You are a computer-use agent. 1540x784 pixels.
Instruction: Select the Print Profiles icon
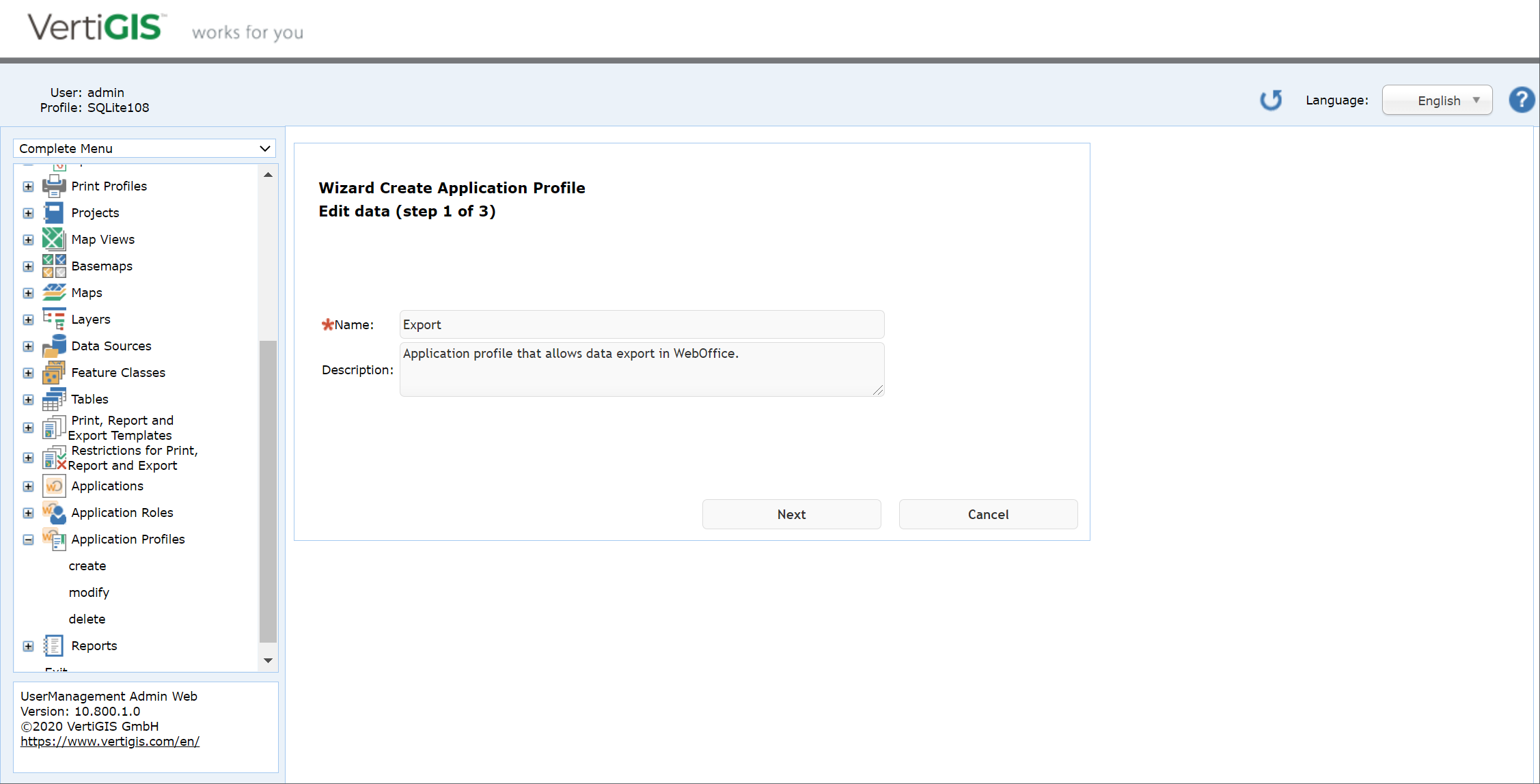54,186
